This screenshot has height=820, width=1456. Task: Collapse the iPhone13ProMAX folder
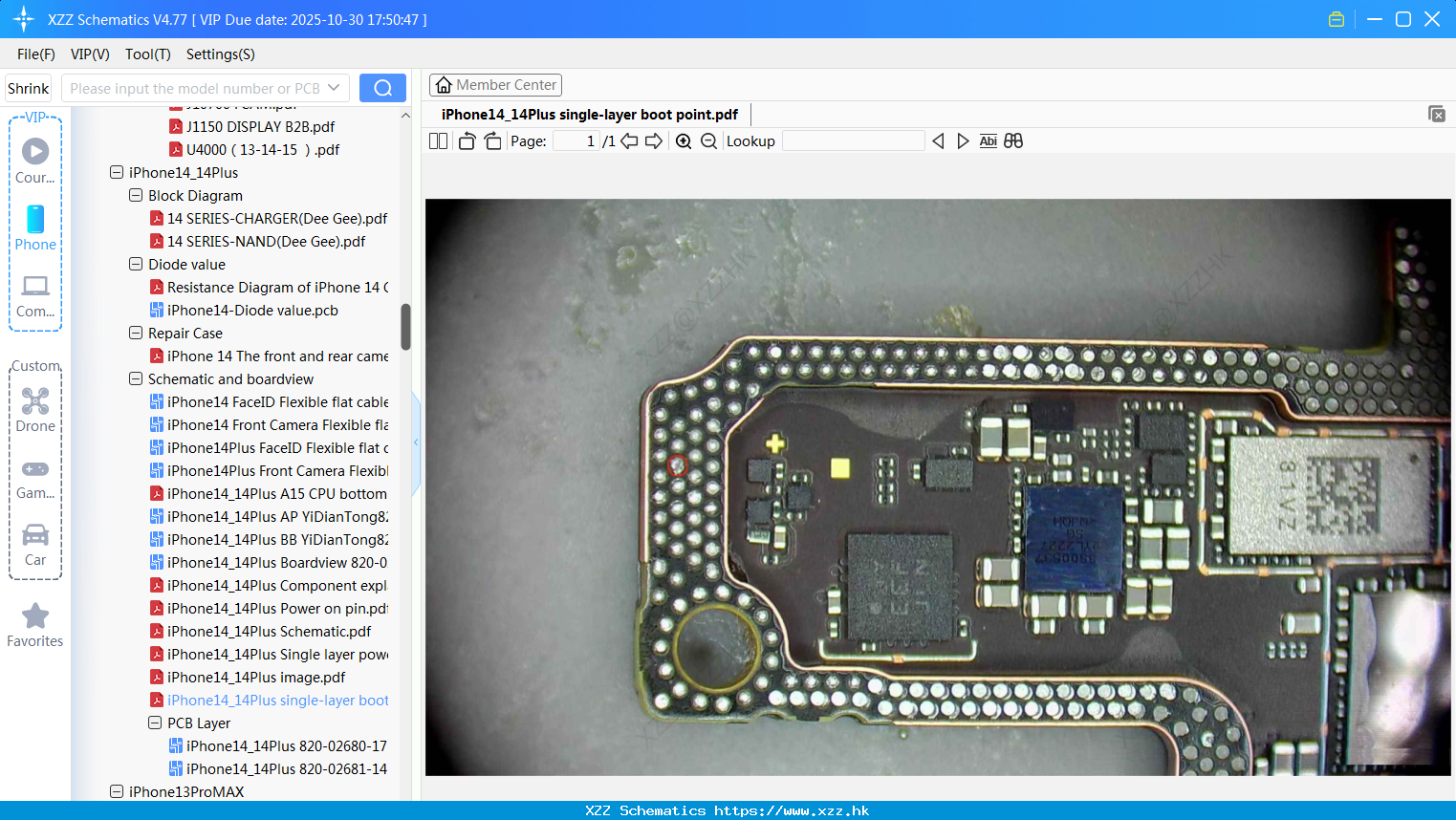pyautogui.click(x=117, y=792)
